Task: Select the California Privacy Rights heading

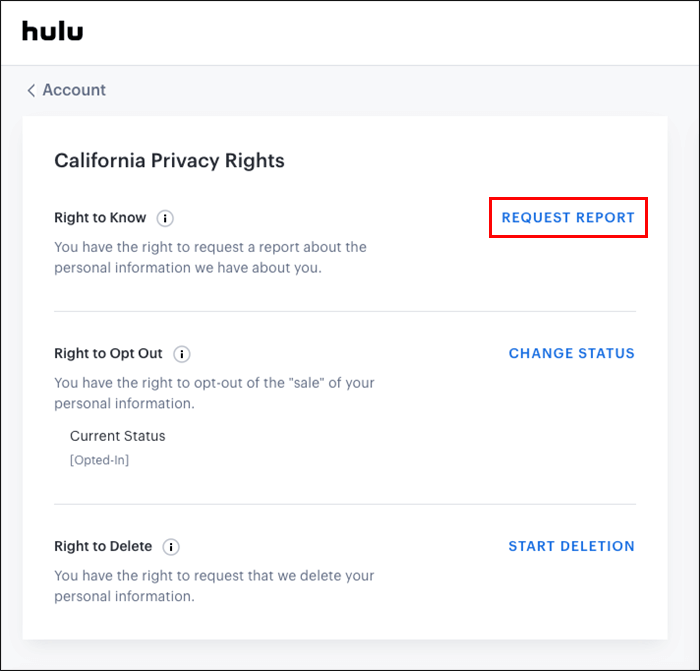Action: pos(169,160)
